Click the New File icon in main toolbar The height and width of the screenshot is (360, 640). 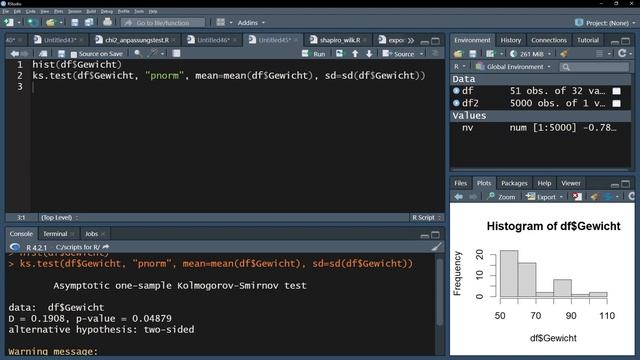[x=9, y=22]
